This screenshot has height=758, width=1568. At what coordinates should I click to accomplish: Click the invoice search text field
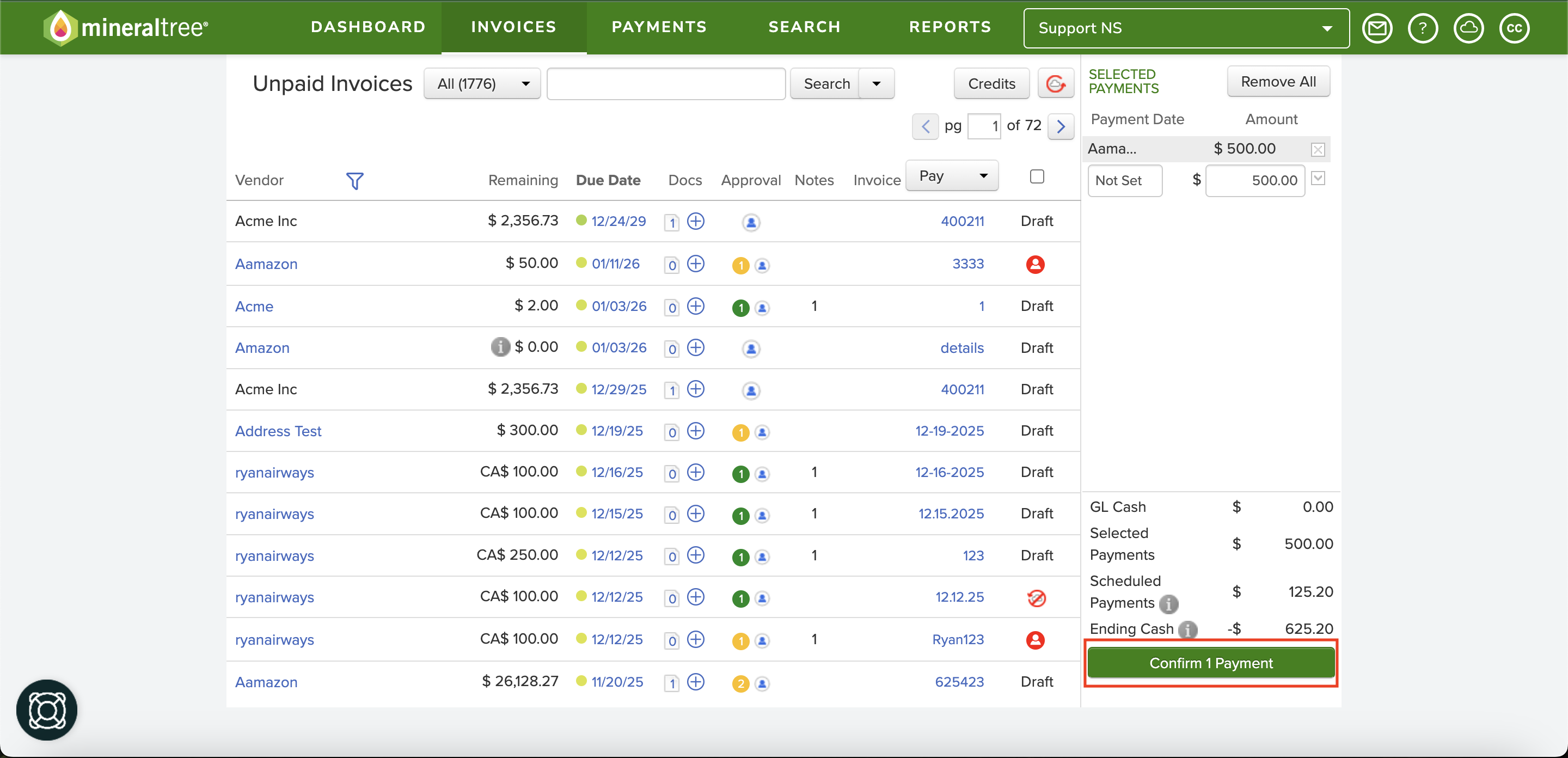click(x=666, y=83)
